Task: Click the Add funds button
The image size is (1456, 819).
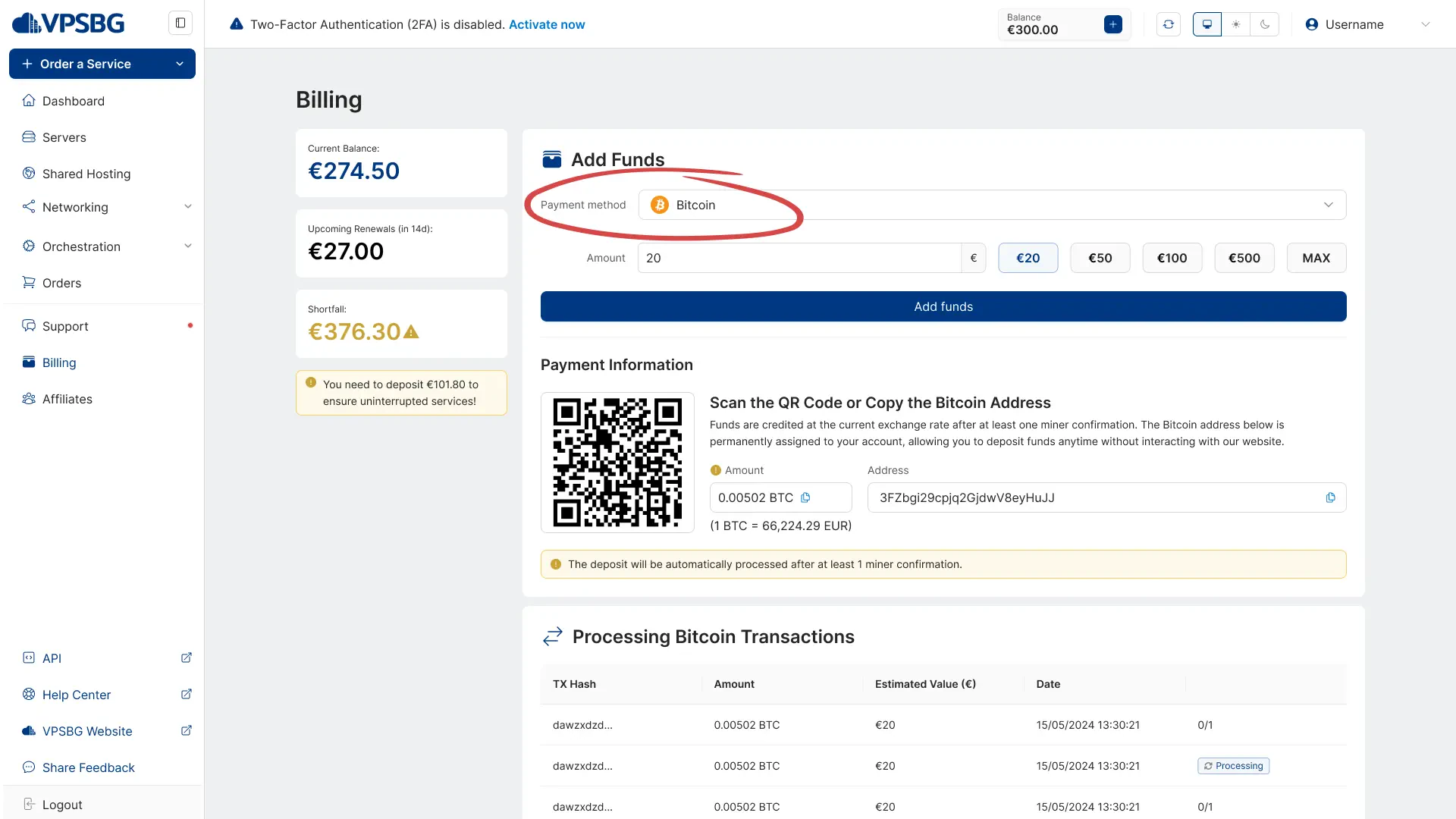Action: point(943,306)
